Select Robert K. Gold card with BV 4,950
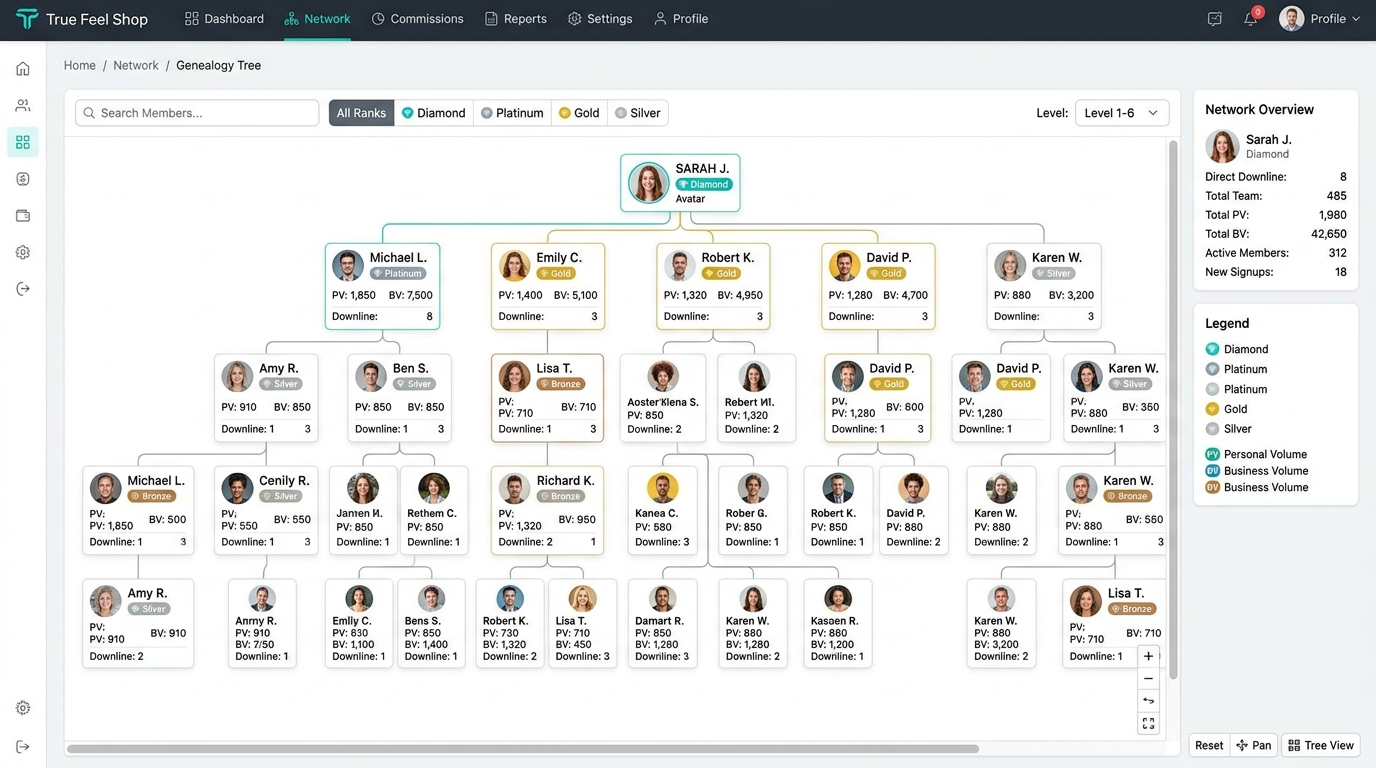The image size is (1376, 768). [713, 286]
